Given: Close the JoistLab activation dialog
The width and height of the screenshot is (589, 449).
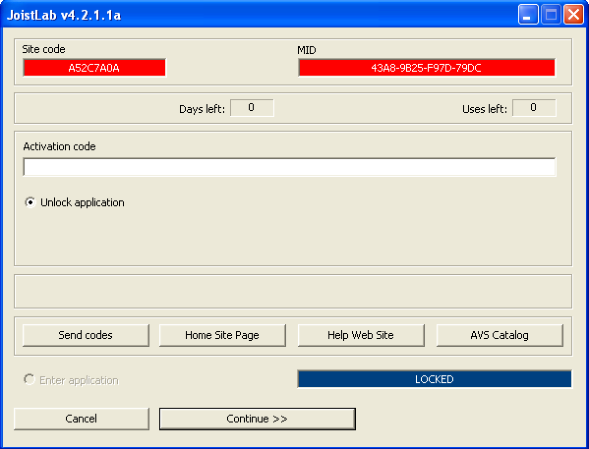Looking at the screenshot, I should [574, 15].
